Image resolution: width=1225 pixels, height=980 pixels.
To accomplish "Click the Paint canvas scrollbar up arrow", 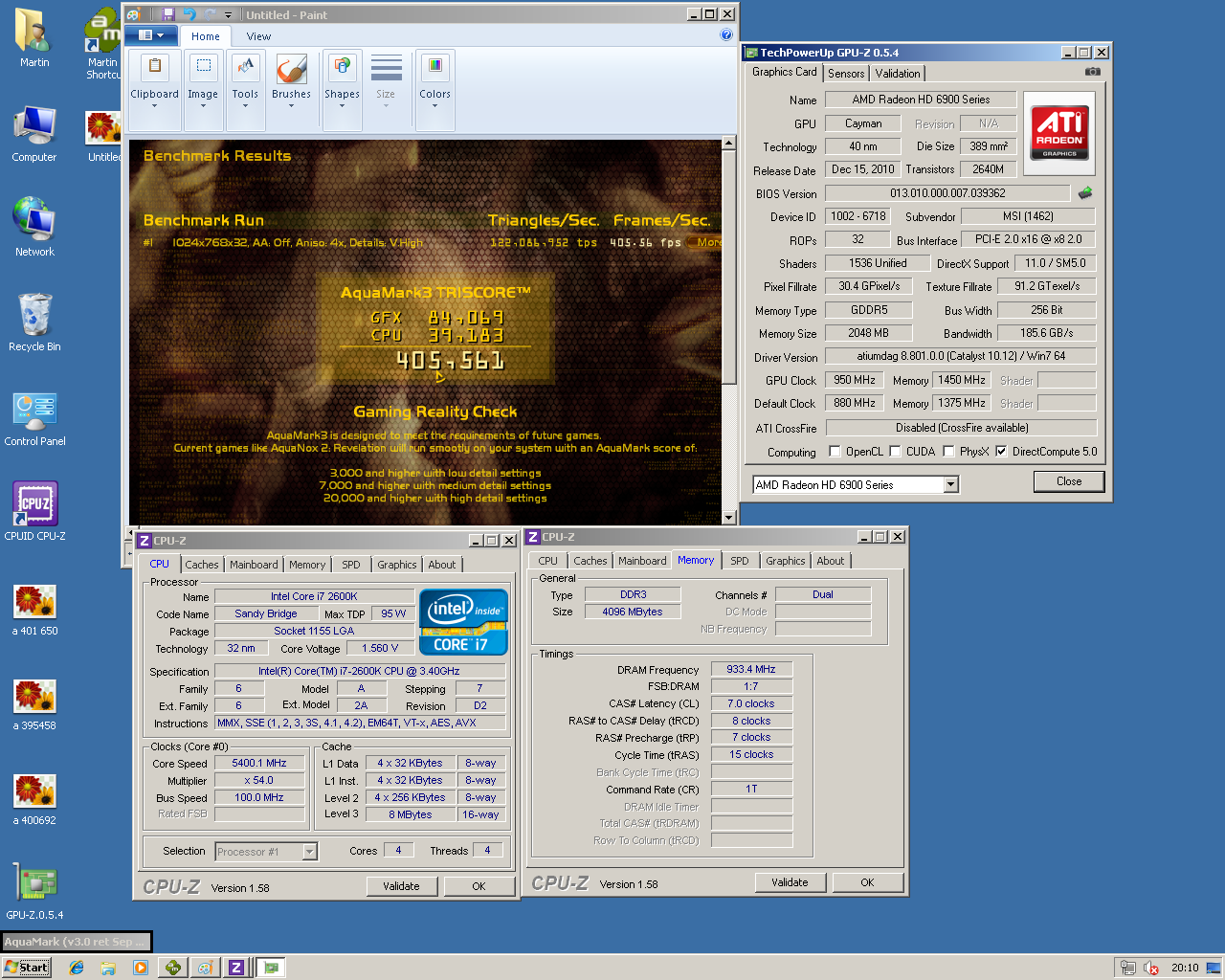I will [728, 143].
